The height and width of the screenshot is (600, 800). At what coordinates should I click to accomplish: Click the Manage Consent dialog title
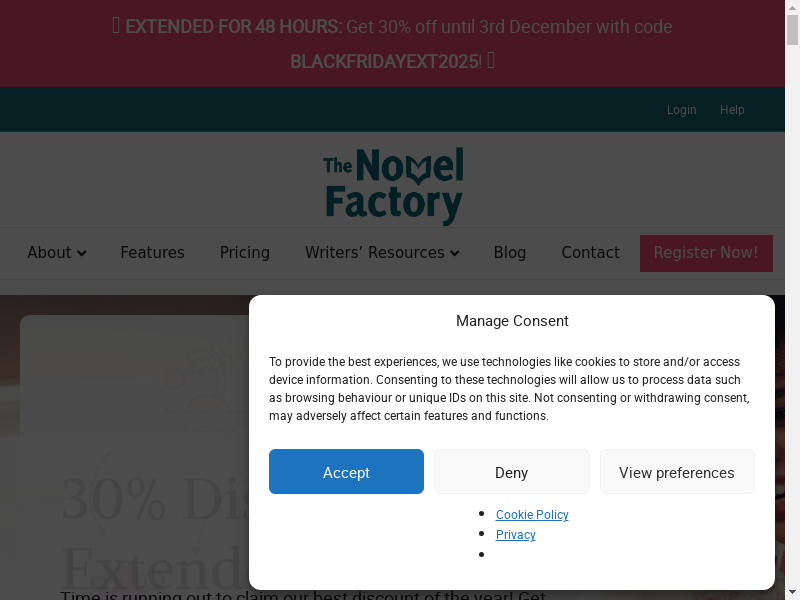point(512,321)
